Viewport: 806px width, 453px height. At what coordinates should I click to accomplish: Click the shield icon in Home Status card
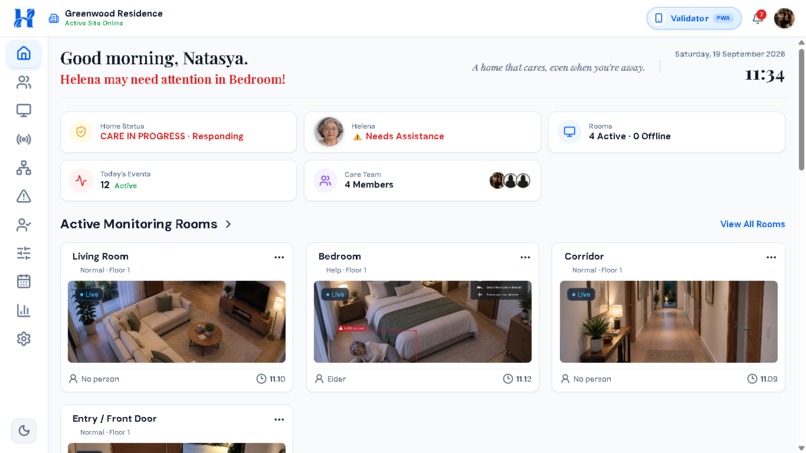tap(81, 132)
